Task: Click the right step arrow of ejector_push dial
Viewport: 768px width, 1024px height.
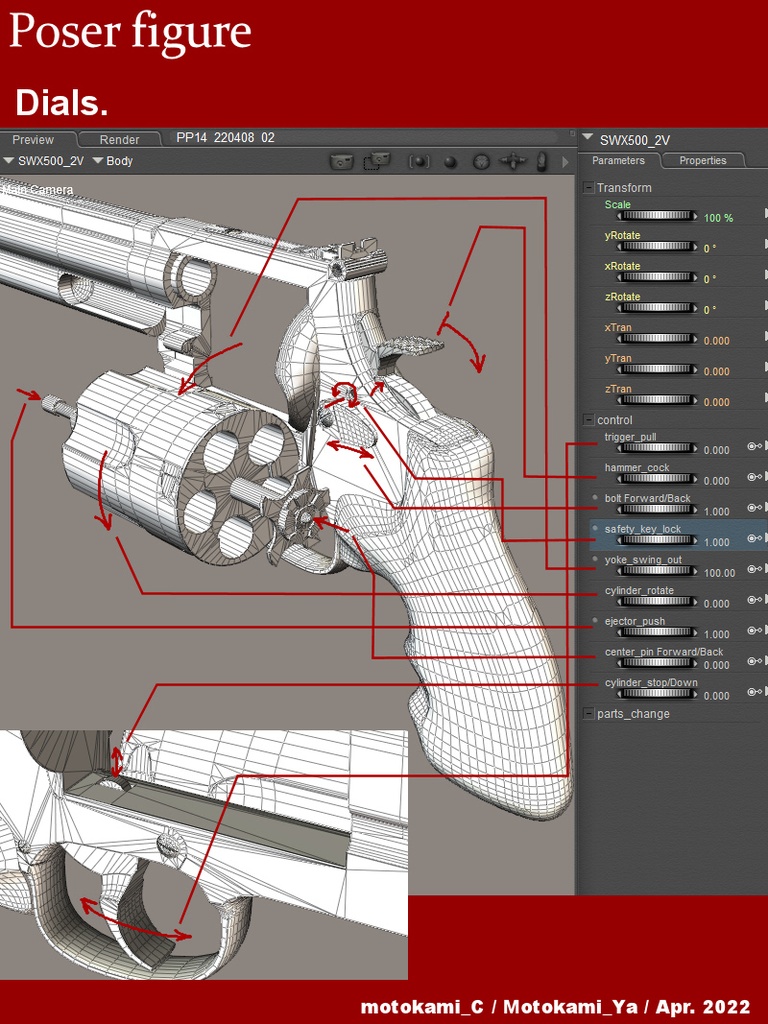Action: (x=695, y=632)
